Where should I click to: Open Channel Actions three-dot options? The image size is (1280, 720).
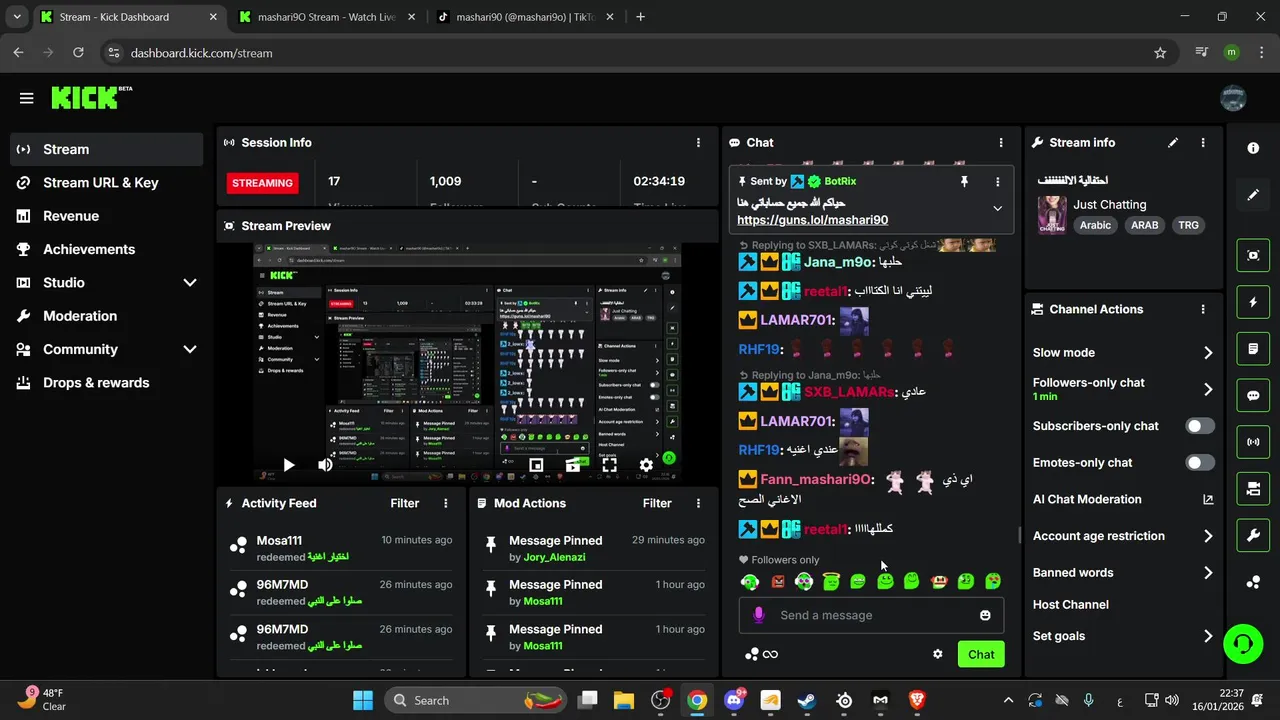[1203, 310]
